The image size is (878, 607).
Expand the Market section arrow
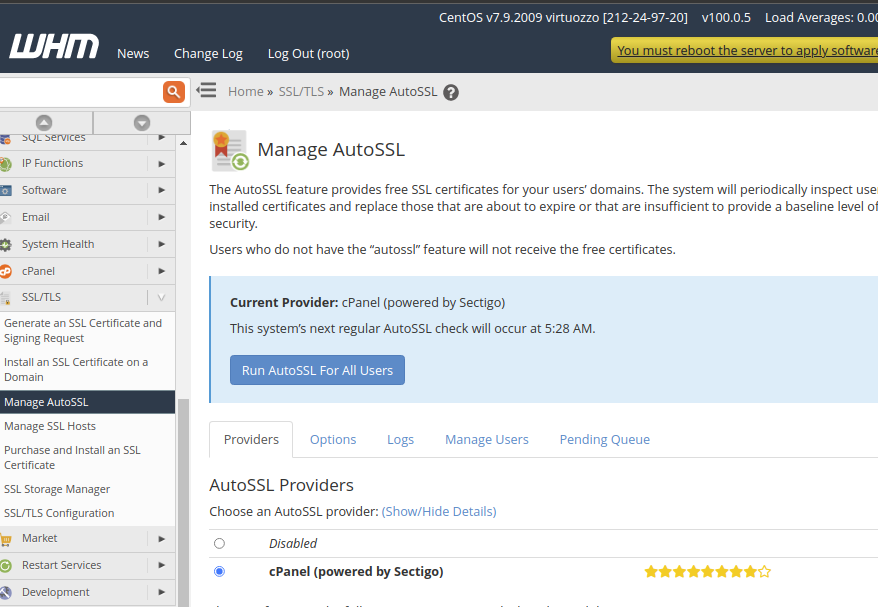tap(161, 539)
